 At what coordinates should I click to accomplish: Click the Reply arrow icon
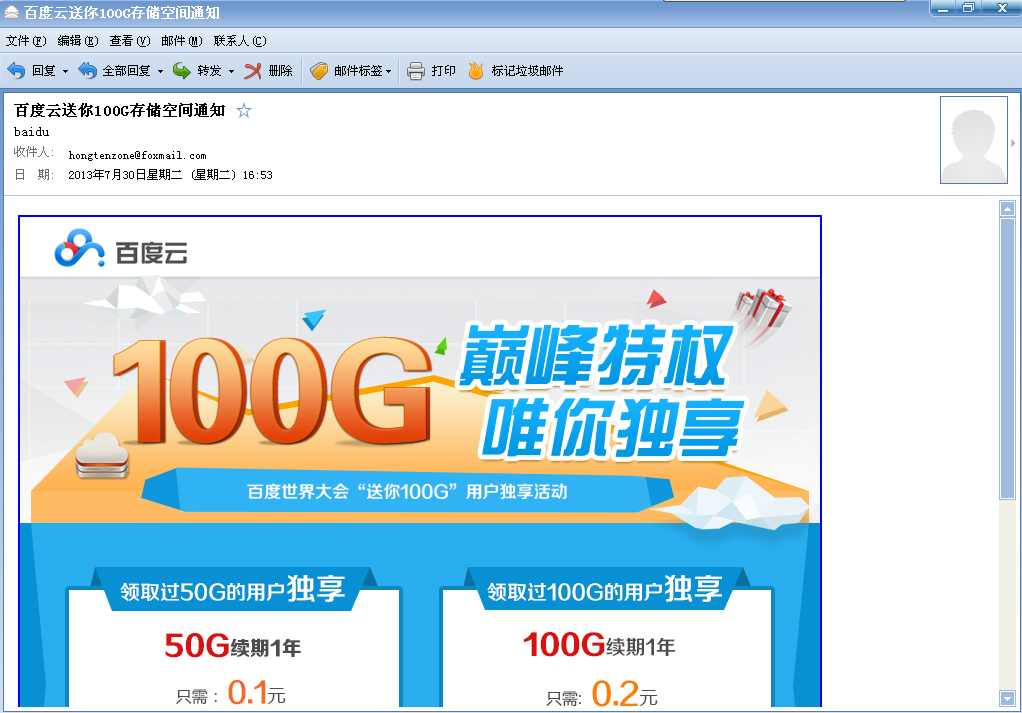point(16,70)
